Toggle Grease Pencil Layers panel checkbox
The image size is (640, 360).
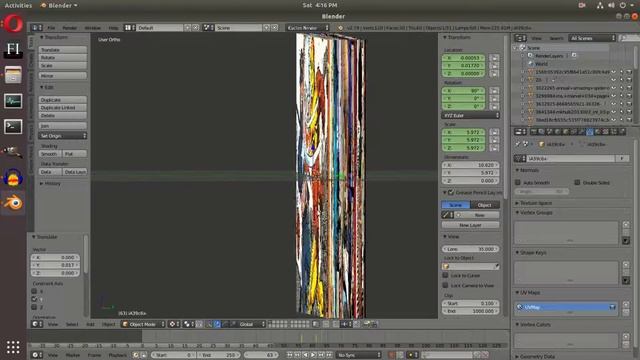click(451, 192)
